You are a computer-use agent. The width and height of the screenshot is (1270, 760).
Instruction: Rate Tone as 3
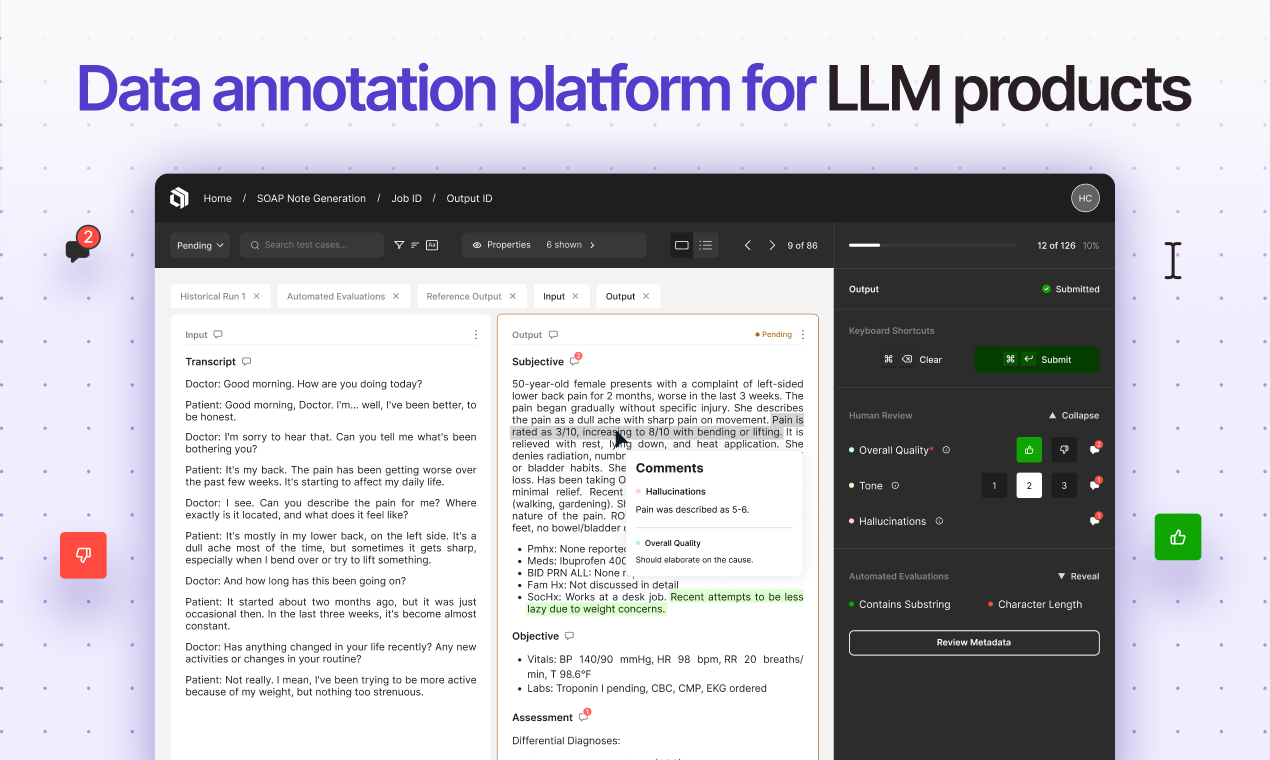pyautogui.click(x=1063, y=485)
